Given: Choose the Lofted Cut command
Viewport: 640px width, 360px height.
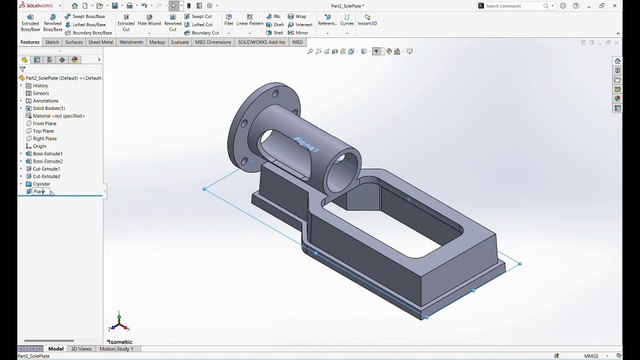Looking at the screenshot, I should [198, 24].
